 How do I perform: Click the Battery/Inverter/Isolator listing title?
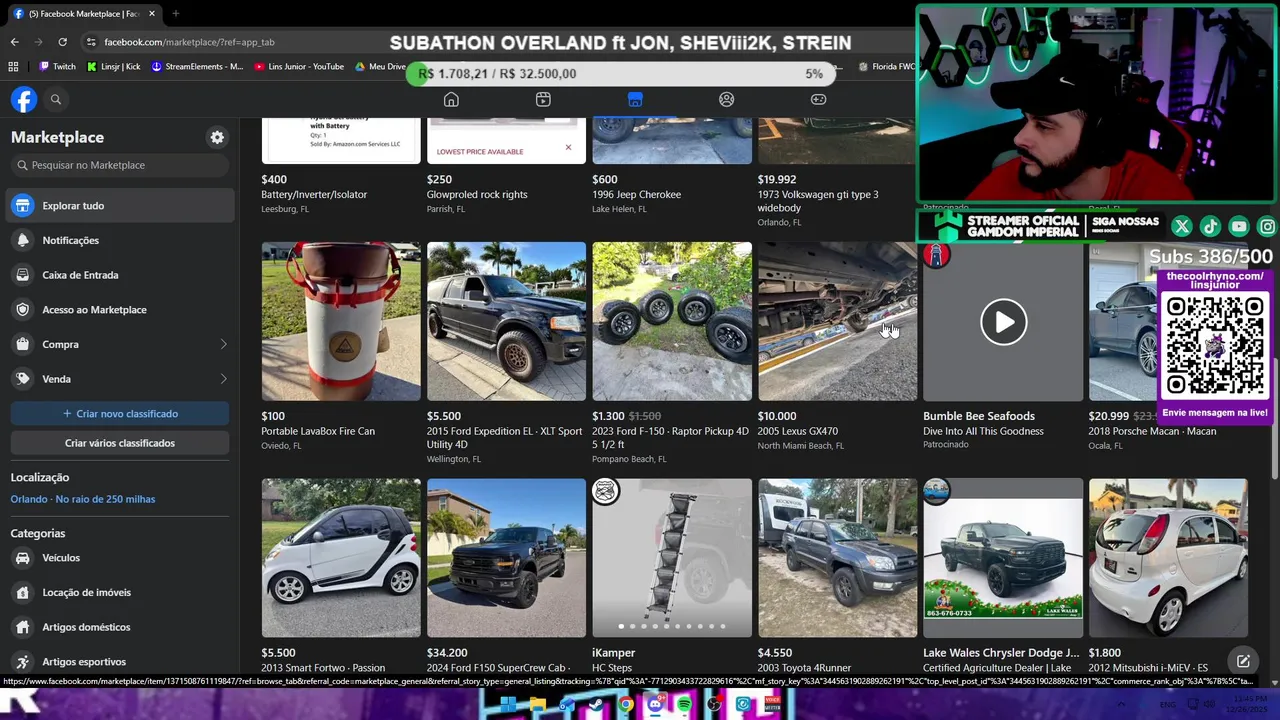(x=314, y=195)
